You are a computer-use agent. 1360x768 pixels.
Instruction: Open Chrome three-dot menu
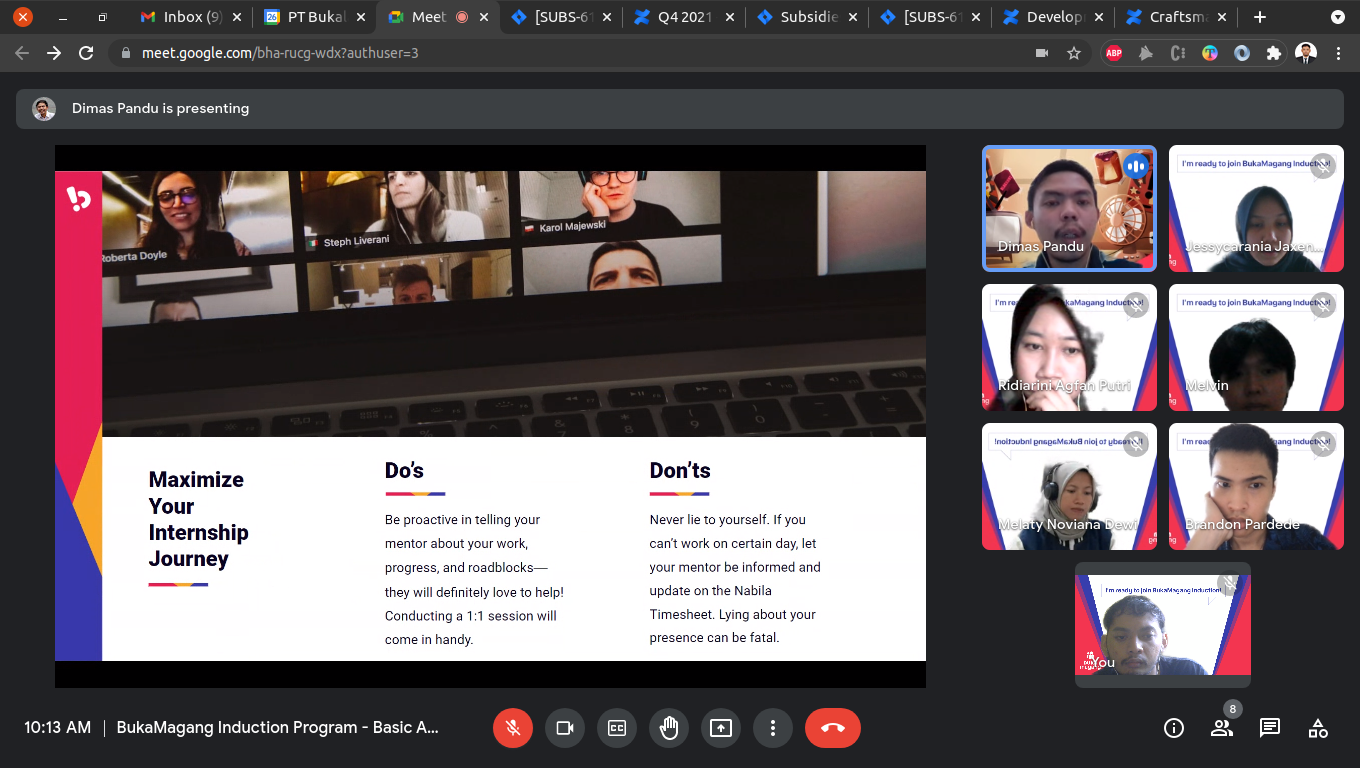click(1338, 53)
